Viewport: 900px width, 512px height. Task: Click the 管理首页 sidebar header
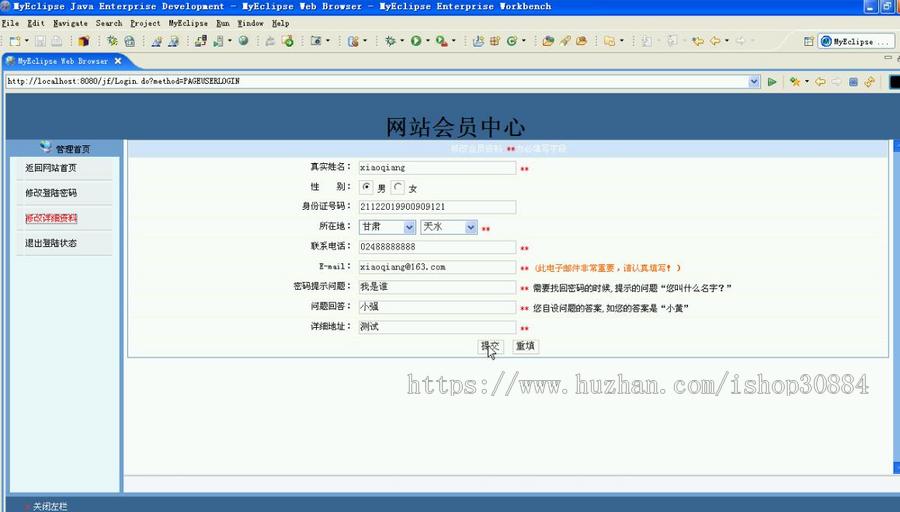[72, 149]
